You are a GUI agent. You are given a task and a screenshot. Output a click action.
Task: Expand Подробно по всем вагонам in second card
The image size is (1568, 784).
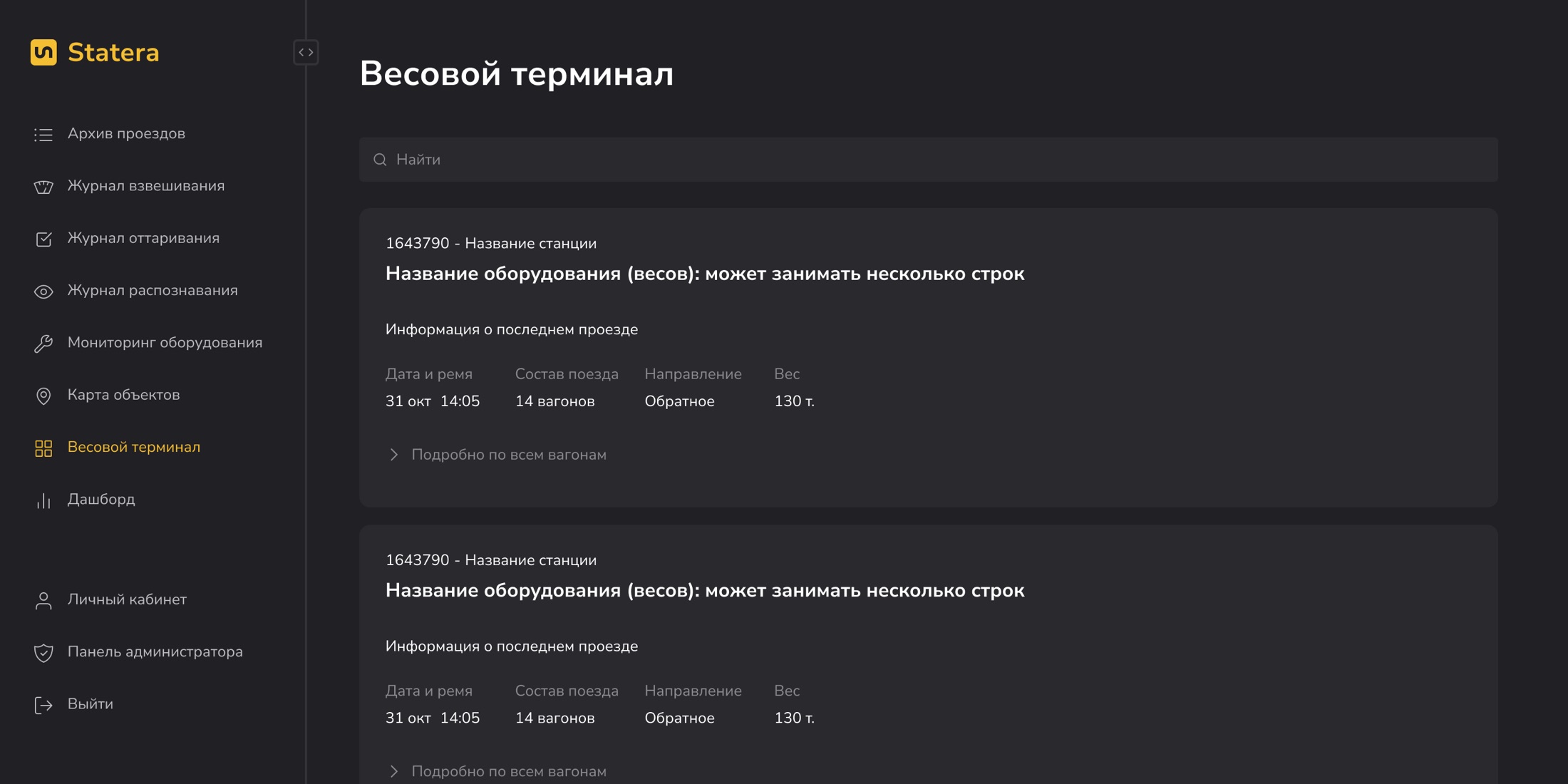pos(497,771)
